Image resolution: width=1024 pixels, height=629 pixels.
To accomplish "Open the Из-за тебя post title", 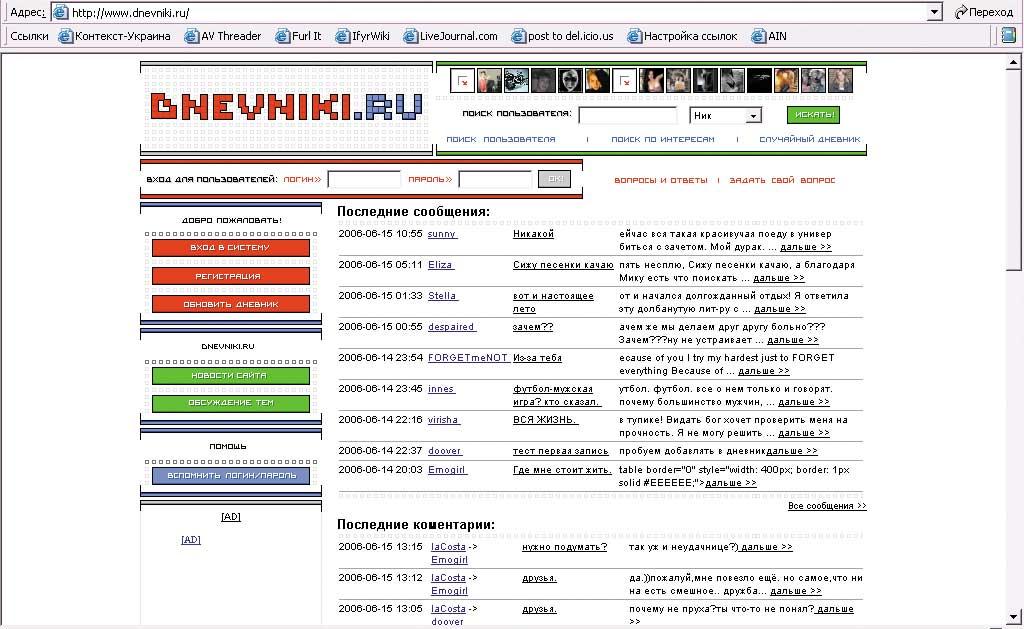I will (537, 358).
